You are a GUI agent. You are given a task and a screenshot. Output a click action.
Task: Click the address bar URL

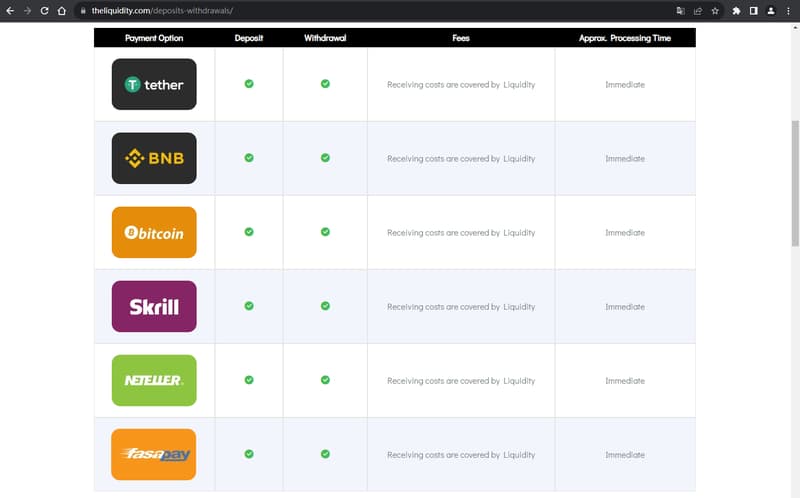click(x=162, y=11)
